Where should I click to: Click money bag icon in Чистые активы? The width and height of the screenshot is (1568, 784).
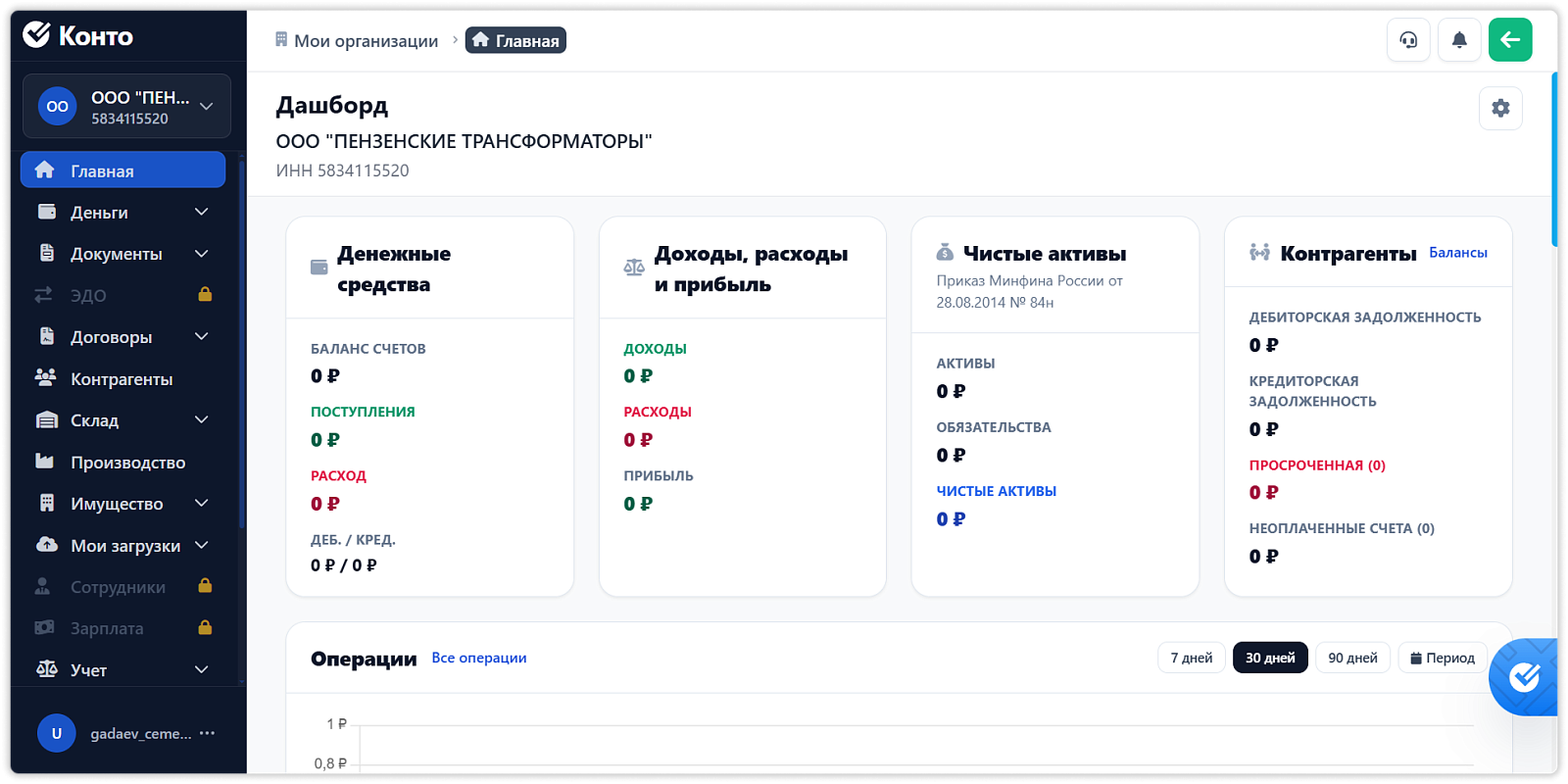coord(945,252)
